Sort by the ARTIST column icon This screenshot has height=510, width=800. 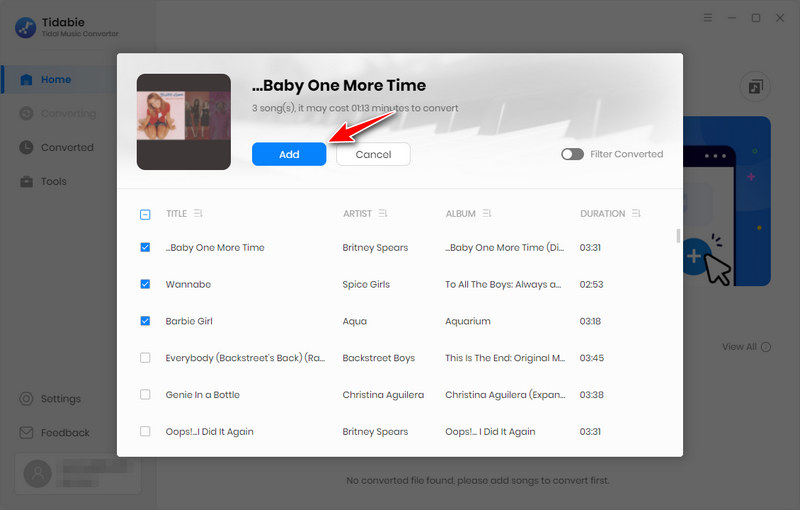point(383,213)
